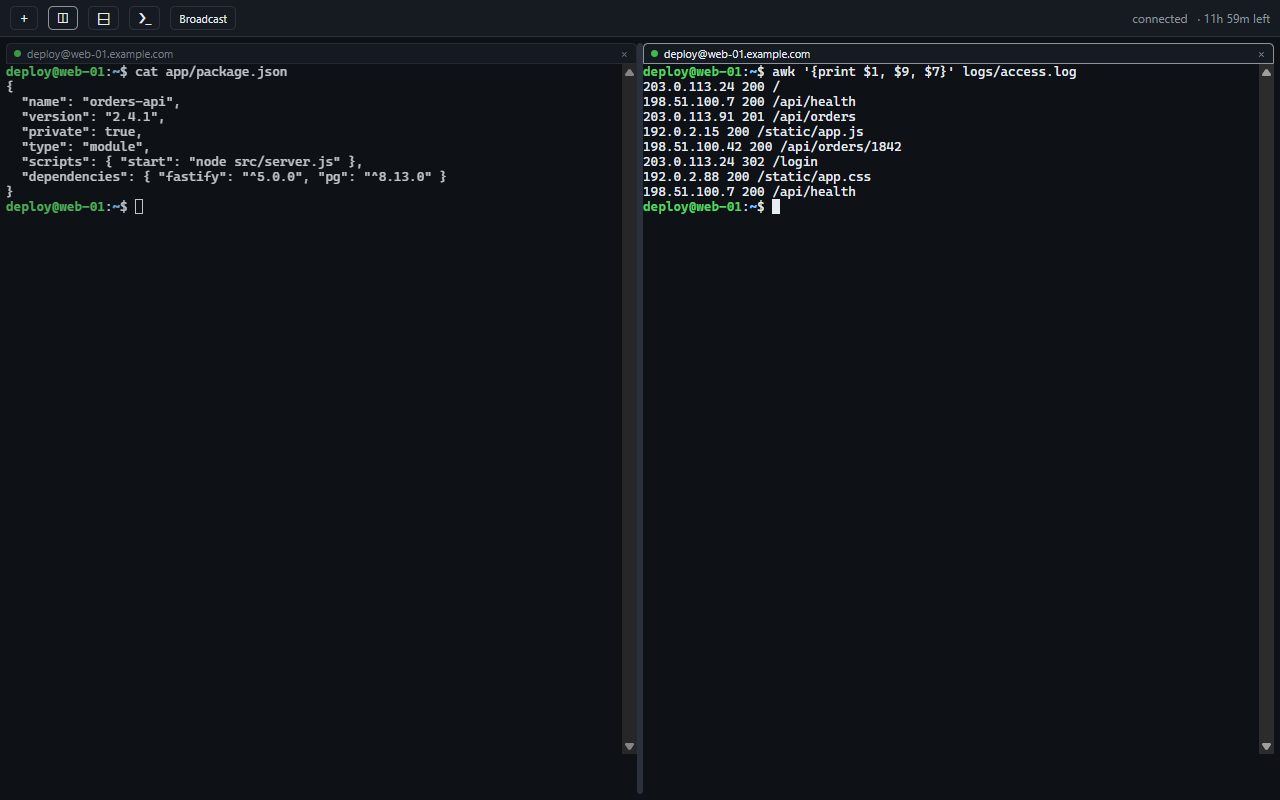The width and height of the screenshot is (1280, 800).
Task: Open the command prompt icon in toolbar
Action: coord(144,18)
